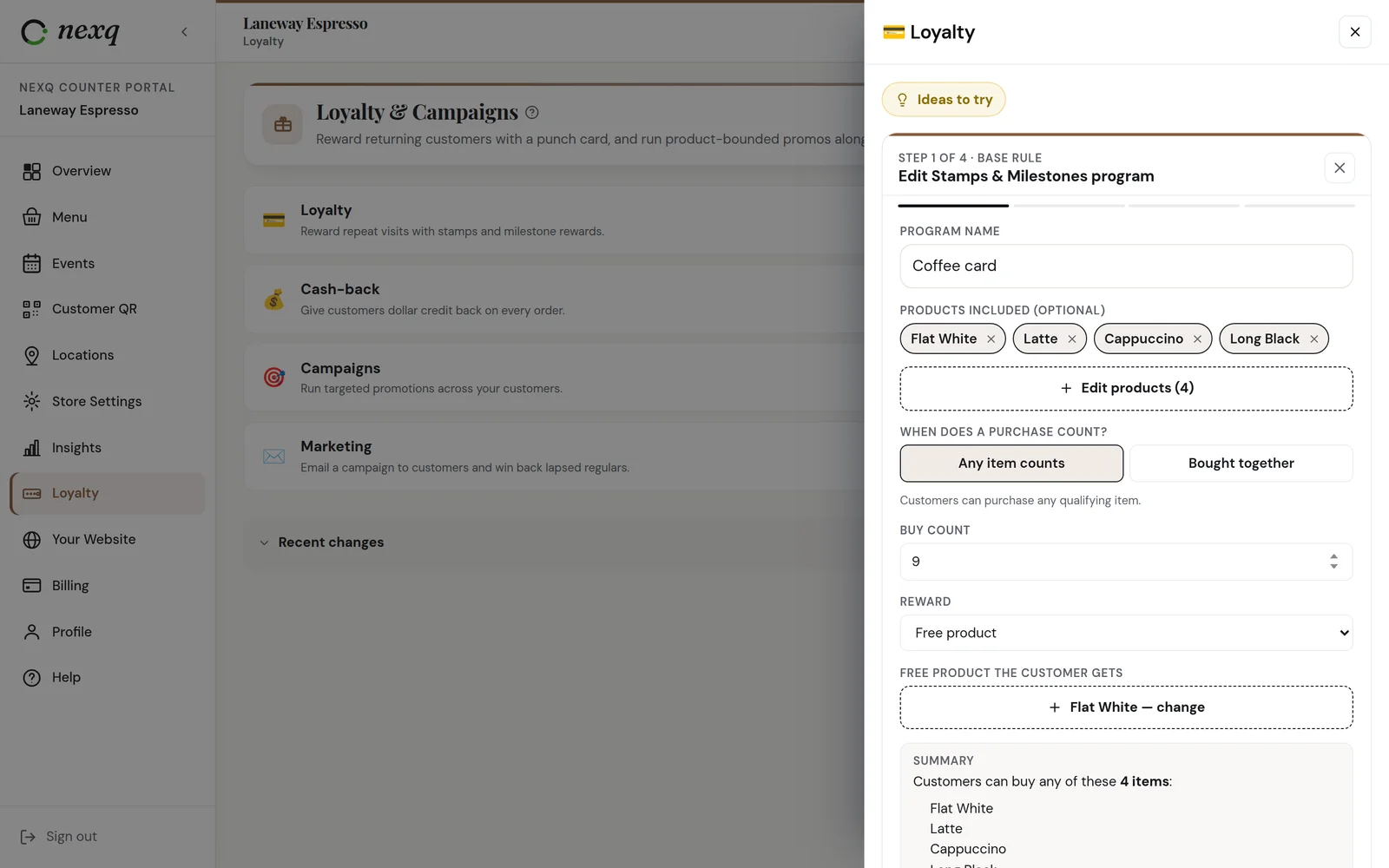The image size is (1389, 868).
Task: Close the Edit Stamps & Milestones step card
Action: coord(1340,168)
